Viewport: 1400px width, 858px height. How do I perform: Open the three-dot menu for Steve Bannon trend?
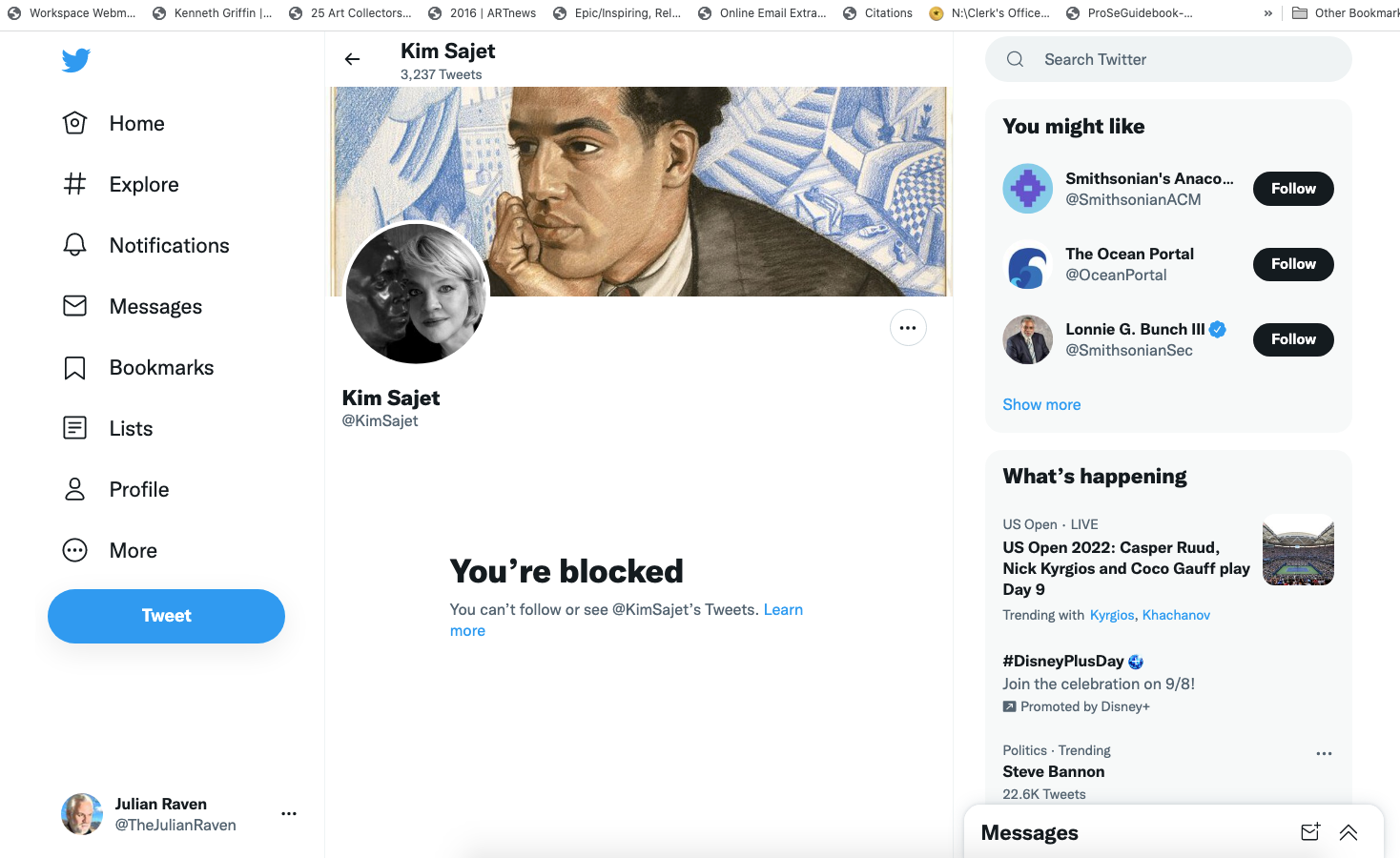[x=1324, y=753]
